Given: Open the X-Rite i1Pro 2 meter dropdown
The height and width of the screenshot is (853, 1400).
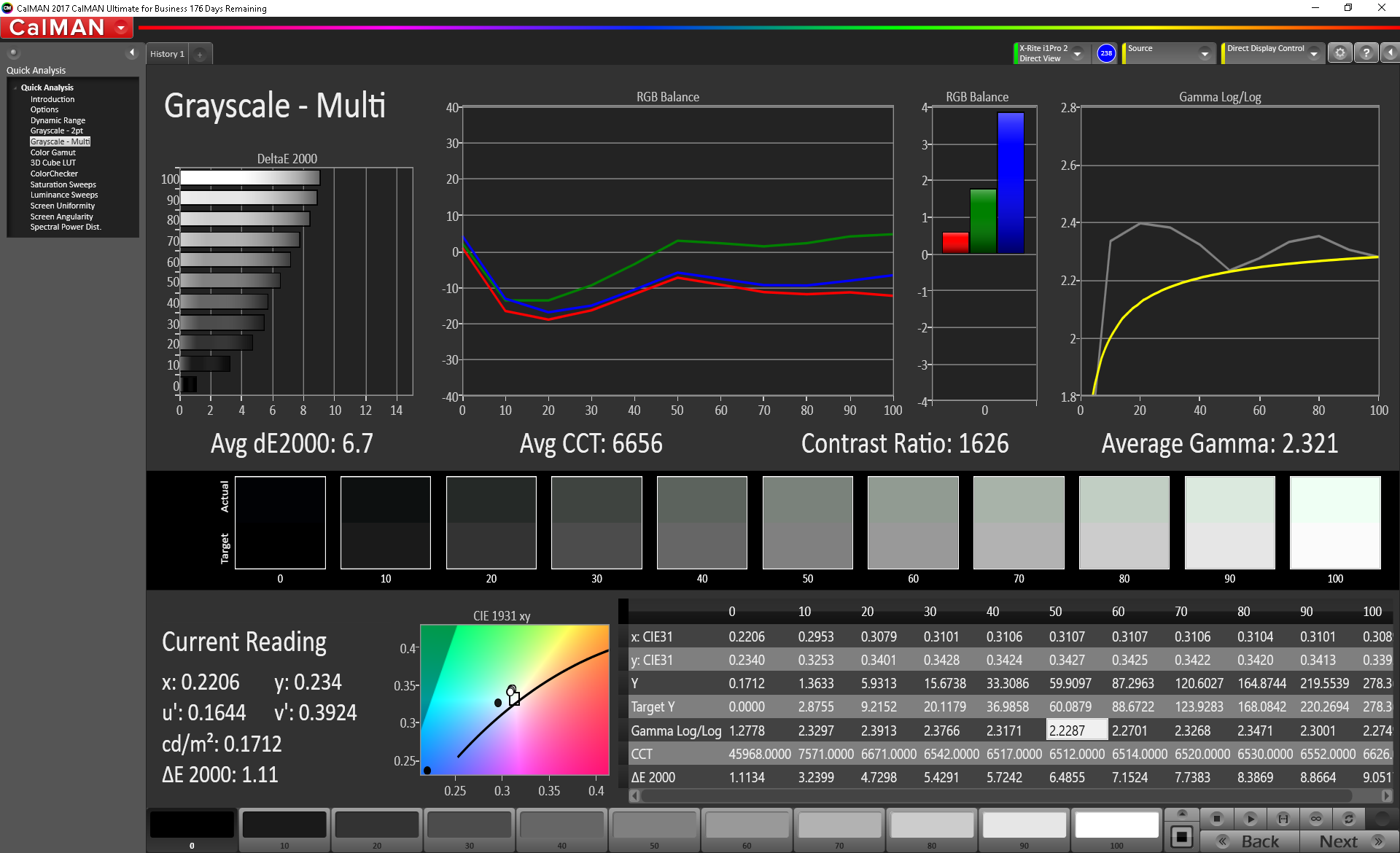Looking at the screenshot, I should [1077, 53].
